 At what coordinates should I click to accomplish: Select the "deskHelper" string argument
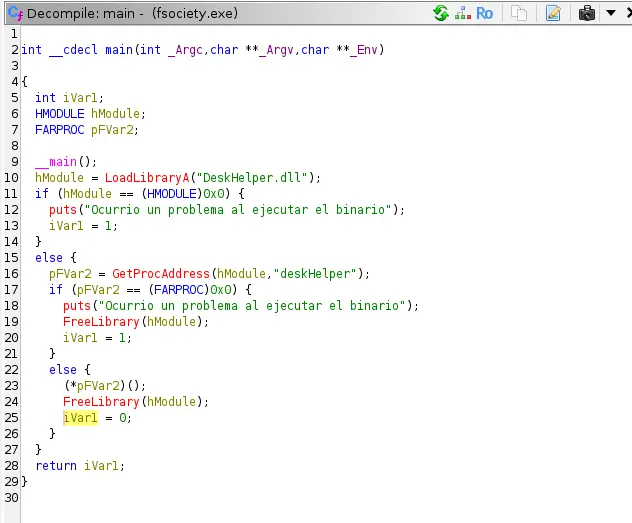coord(327,274)
